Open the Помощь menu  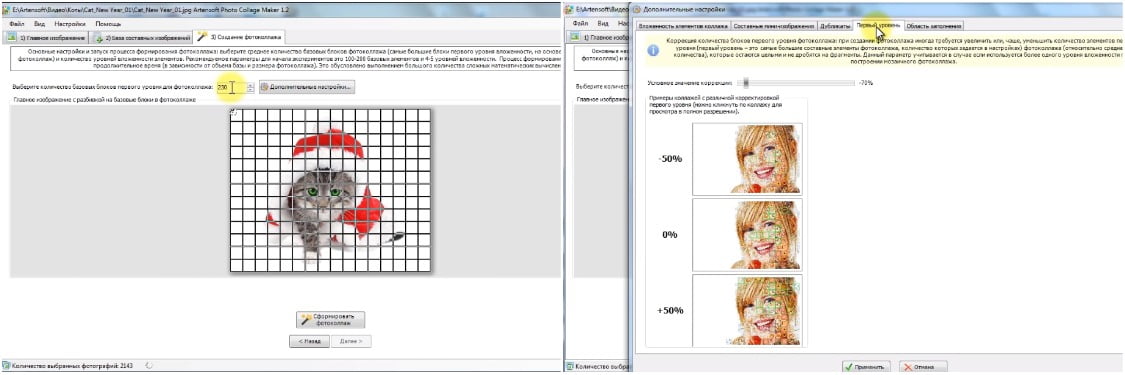pos(108,24)
